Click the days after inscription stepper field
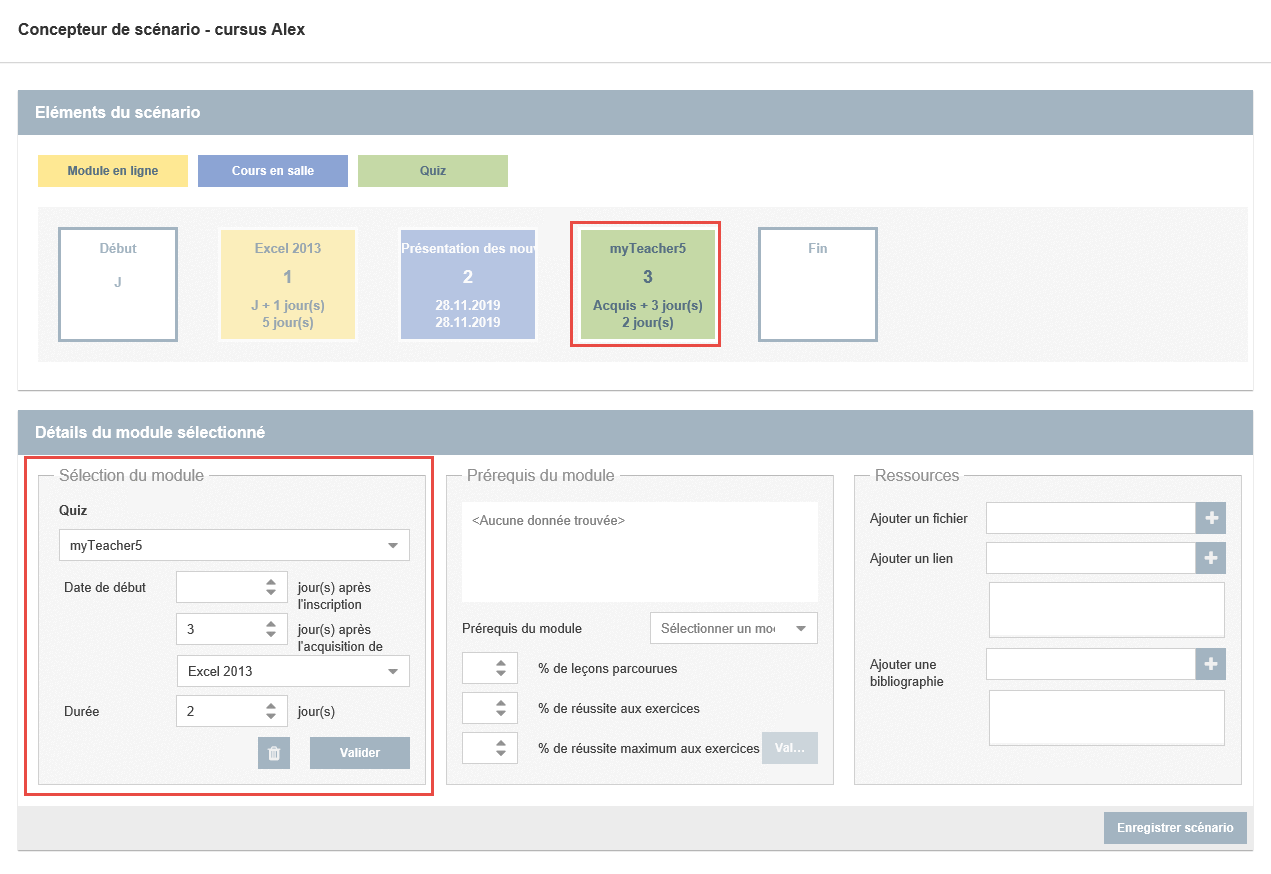 coord(218,588)
